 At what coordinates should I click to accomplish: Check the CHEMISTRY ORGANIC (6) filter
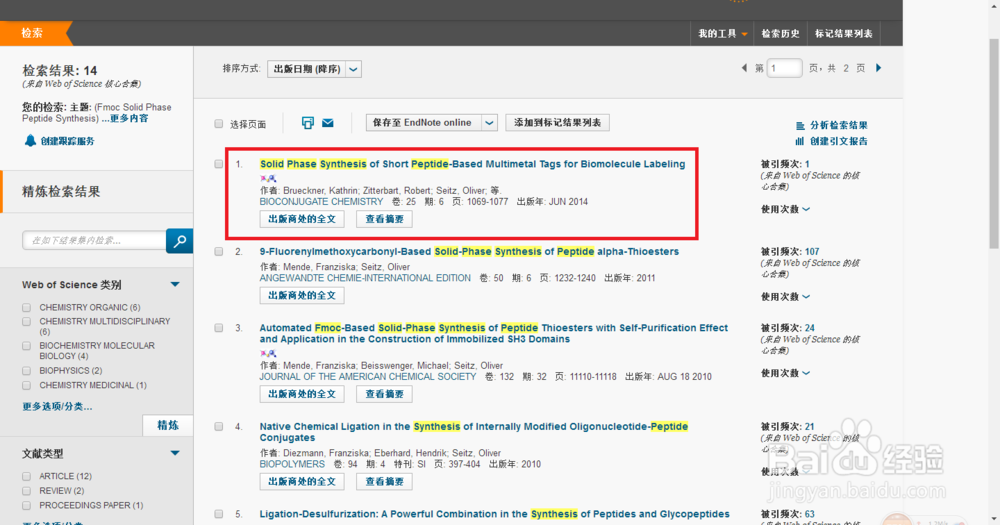tap(26, 307)
